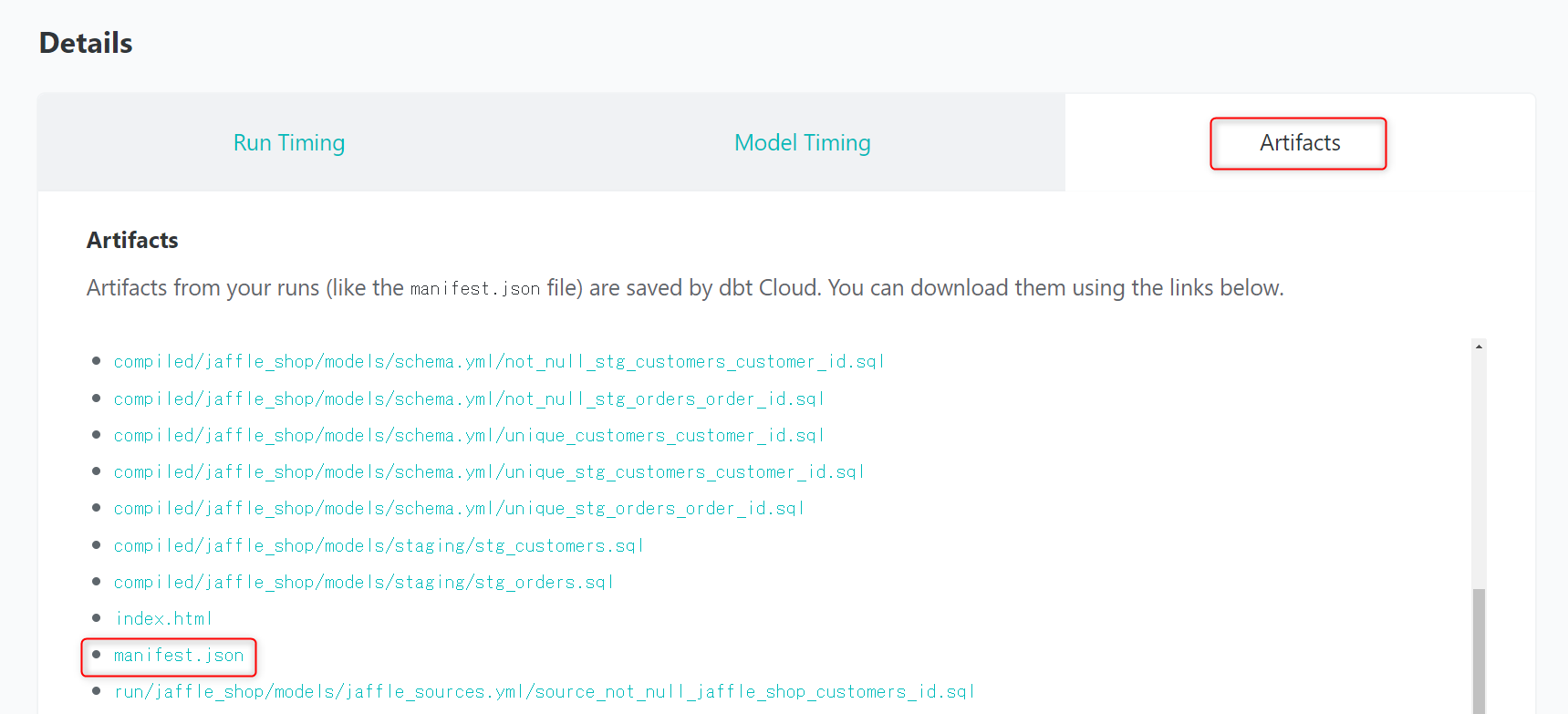Switch to the Run Timing tab
Viewport: 1568px width, 714px height.
(288, 143)
